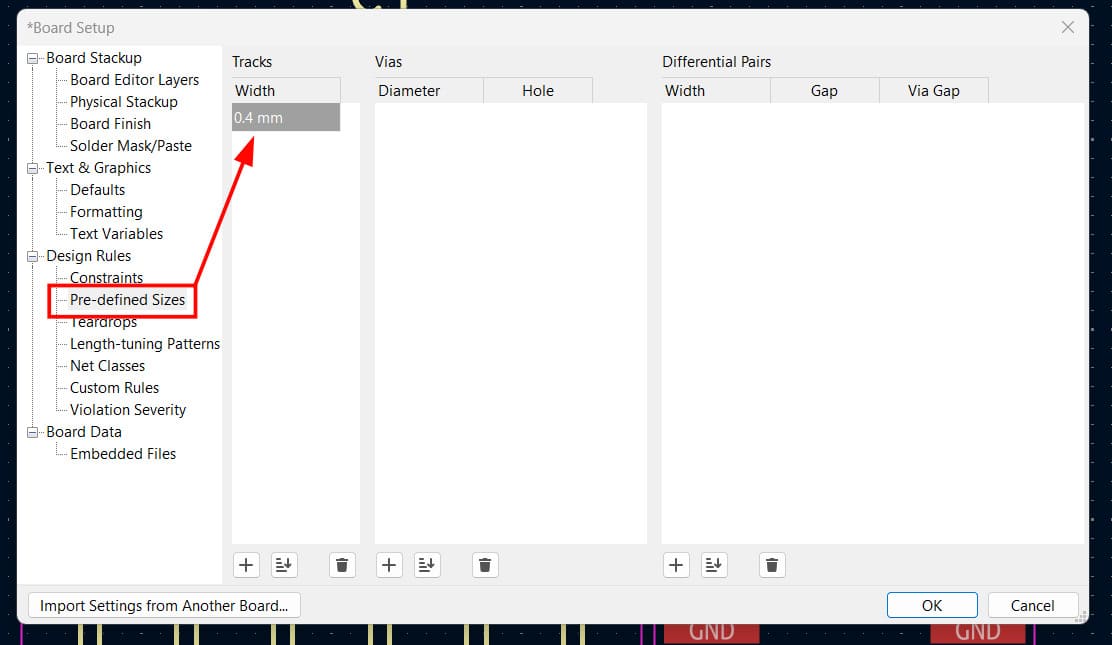Select the Board Data category label

84,432
